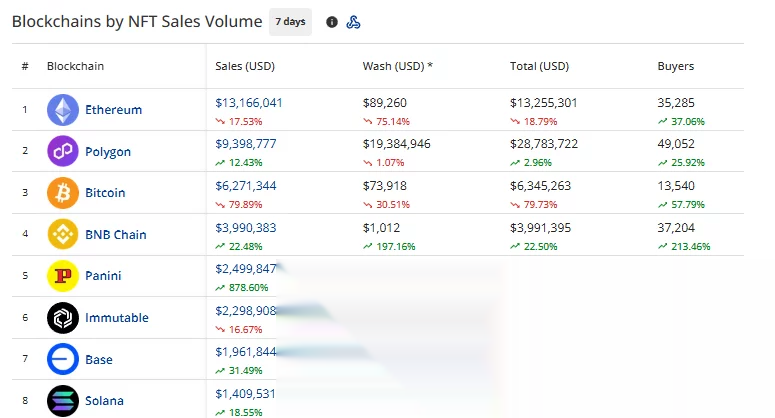Click the Polygon logo icon
The image size is (775, 418).
pyautogui.click(x=63, y=151)
